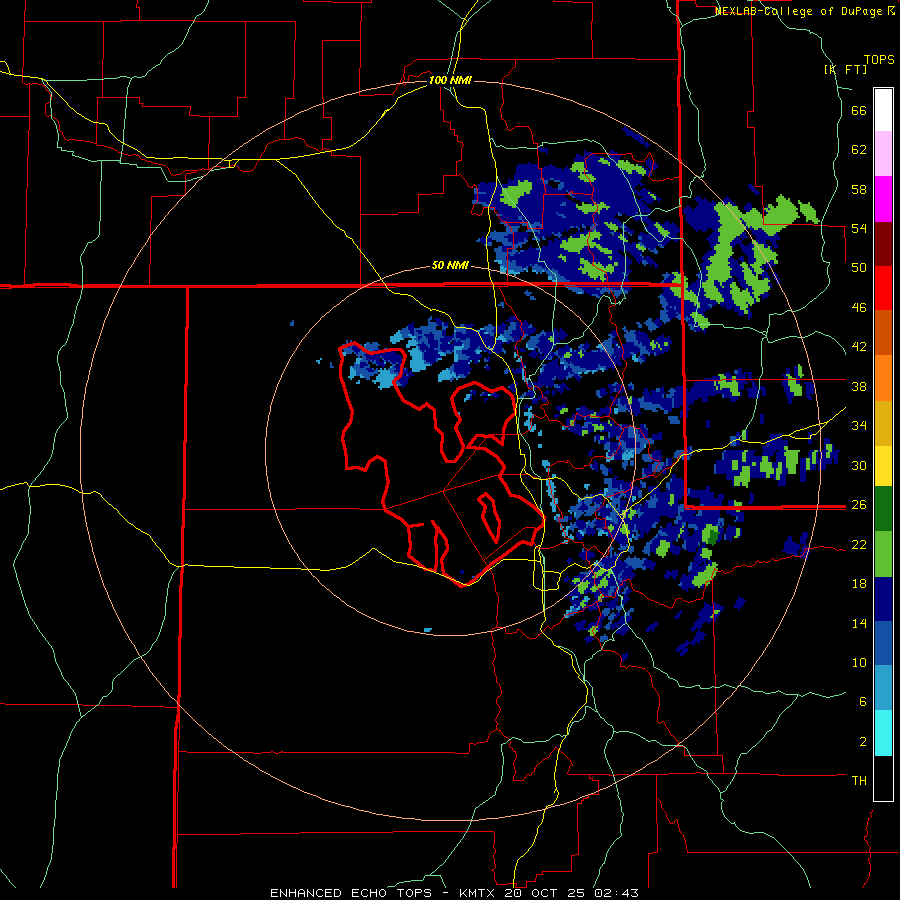Click the 30 value on the scale
The width and height of the screenshot is (900, 900).
pos(859,465)
